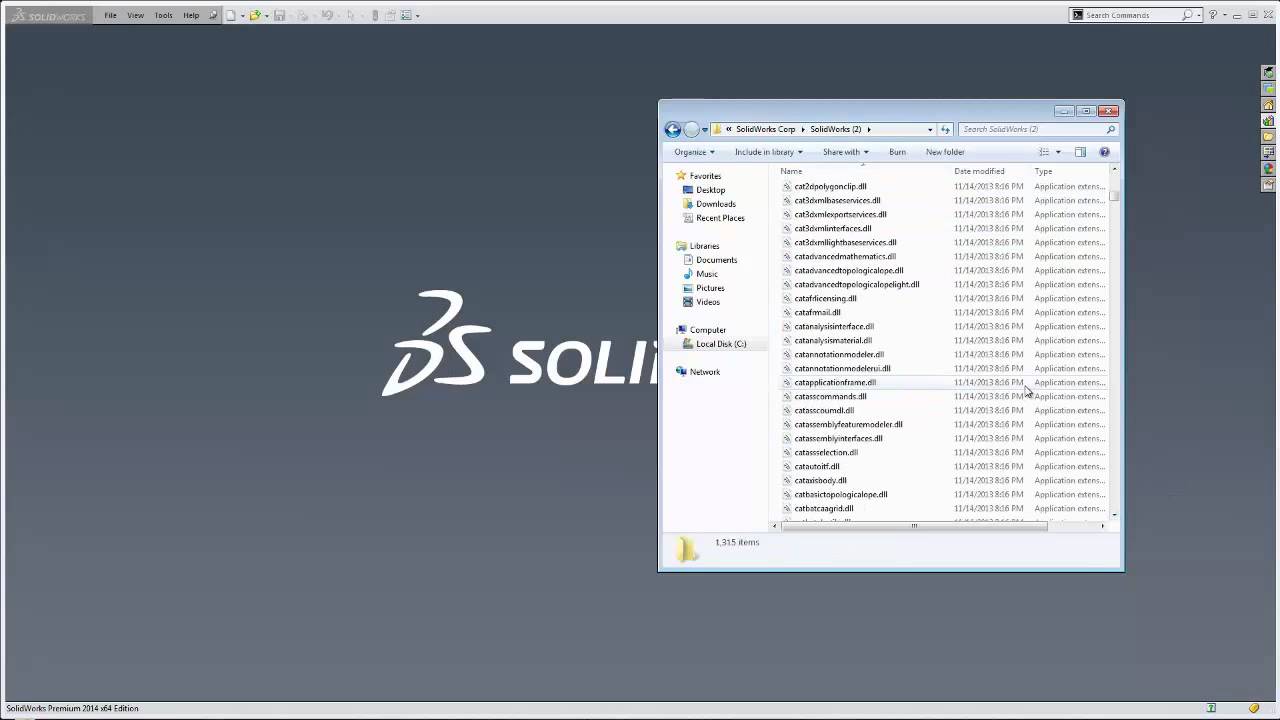Viewport: 1280px width, 720px height.
Task: Click the New document icon in SolidWorks toolbar
Action: point(230,15)
